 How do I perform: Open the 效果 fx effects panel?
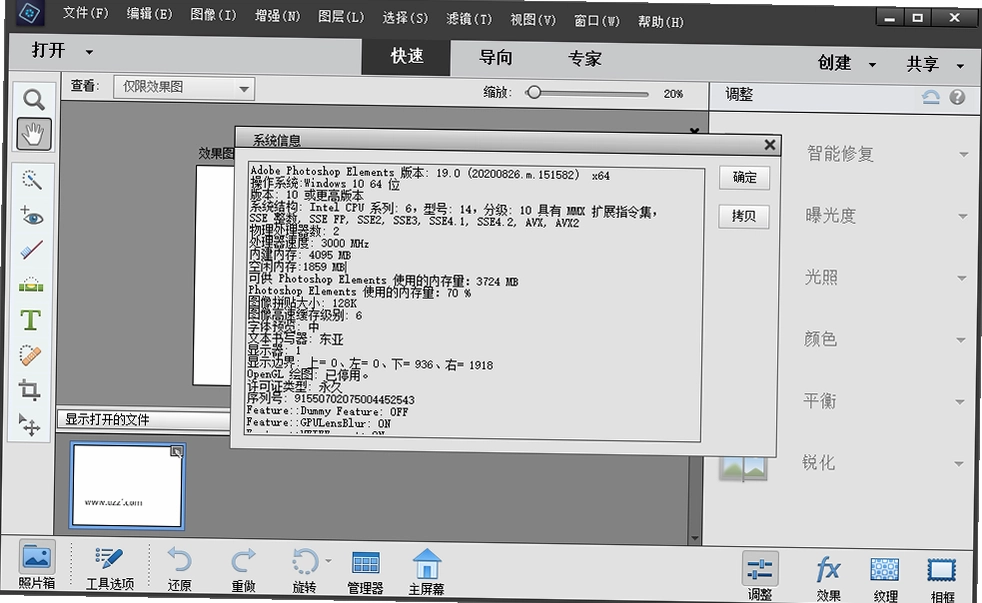point(828,578)
